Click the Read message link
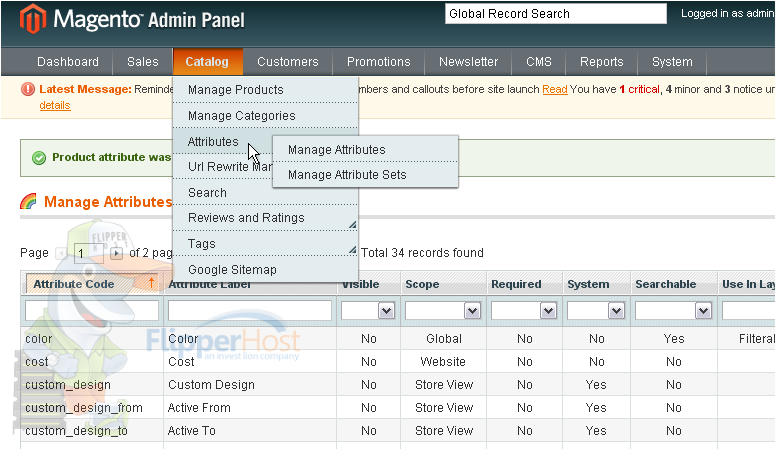The height and width of the screenshot is (450, 776). [555, 89]
